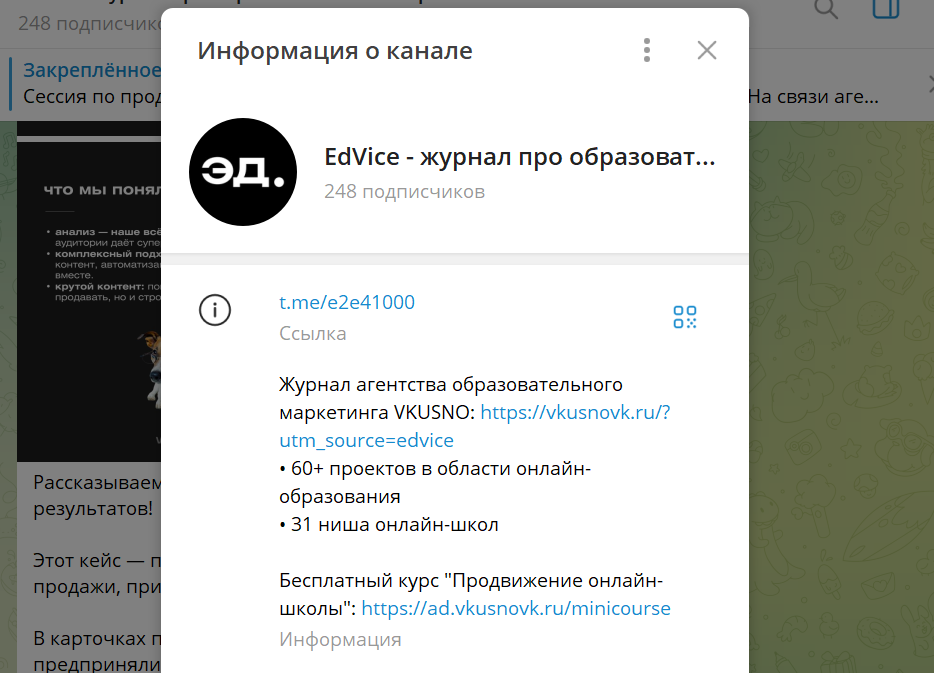The height and width of the screenshot is (673, 934).
Task: Click the "Информация о канале" dialog title
Action: tap(335, 51)
